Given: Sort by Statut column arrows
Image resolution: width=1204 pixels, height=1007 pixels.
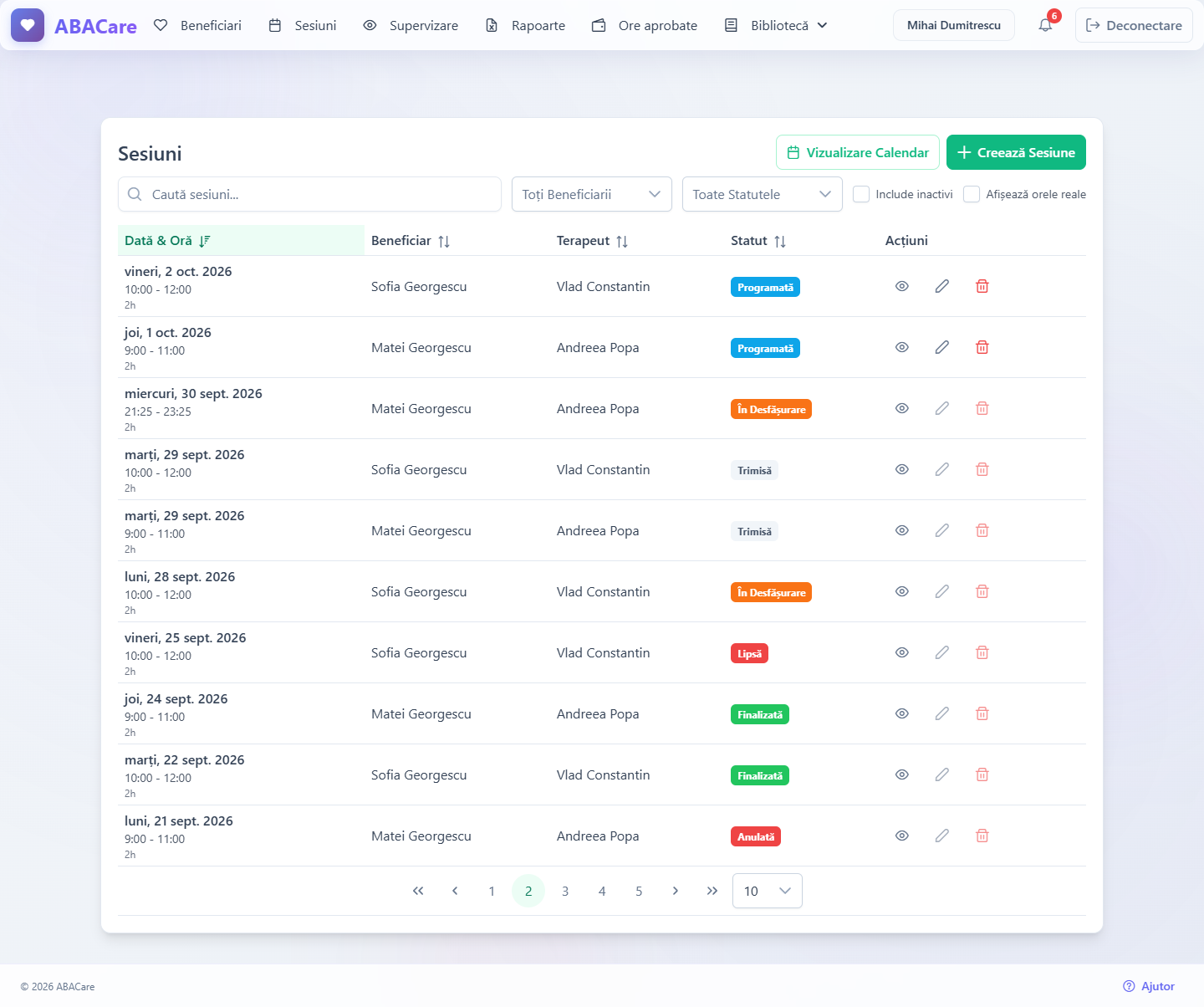Looking at the screenshot, I should (780, 241).
